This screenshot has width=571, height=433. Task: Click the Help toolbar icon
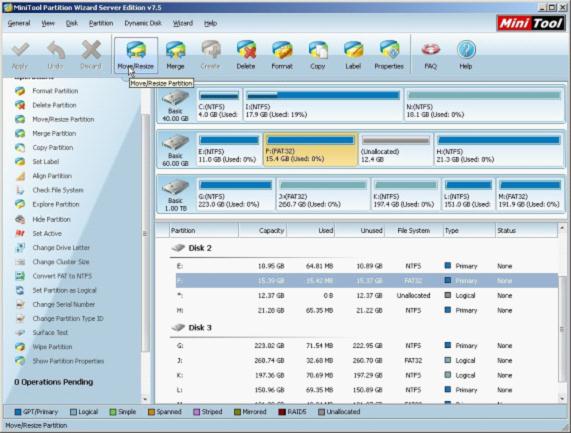(466, 55)
